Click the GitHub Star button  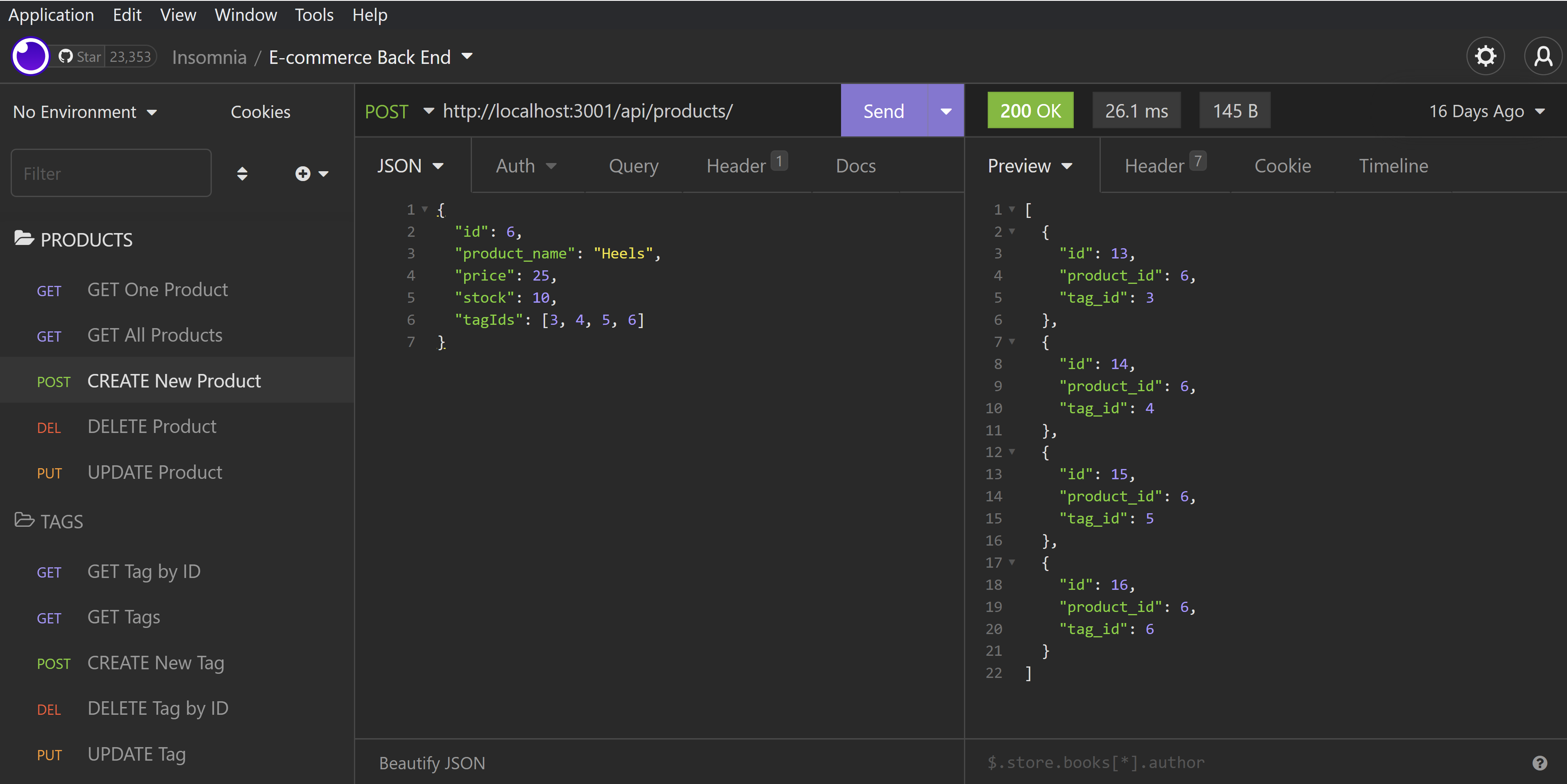click(80, 57)
